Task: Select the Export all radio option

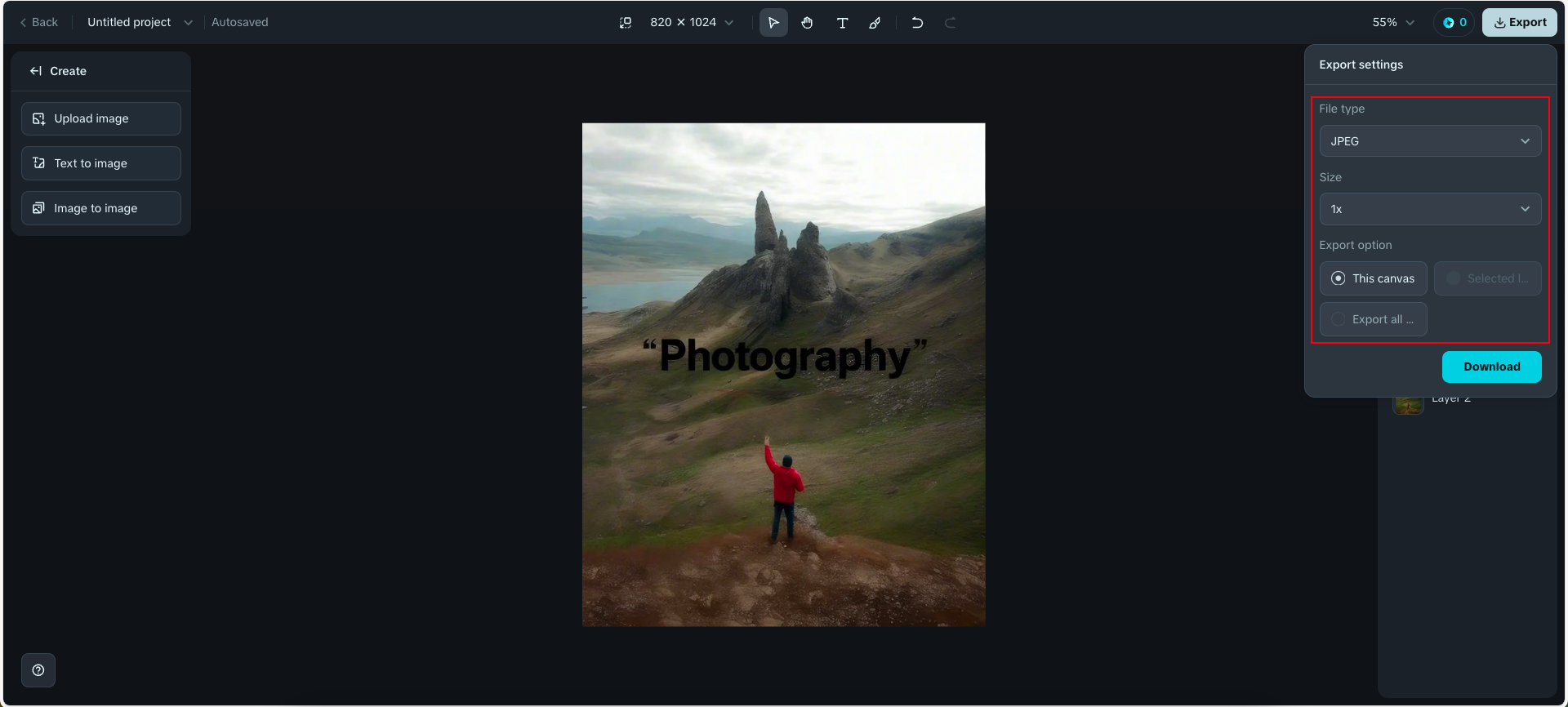Action: click(x=1373, y=319)
